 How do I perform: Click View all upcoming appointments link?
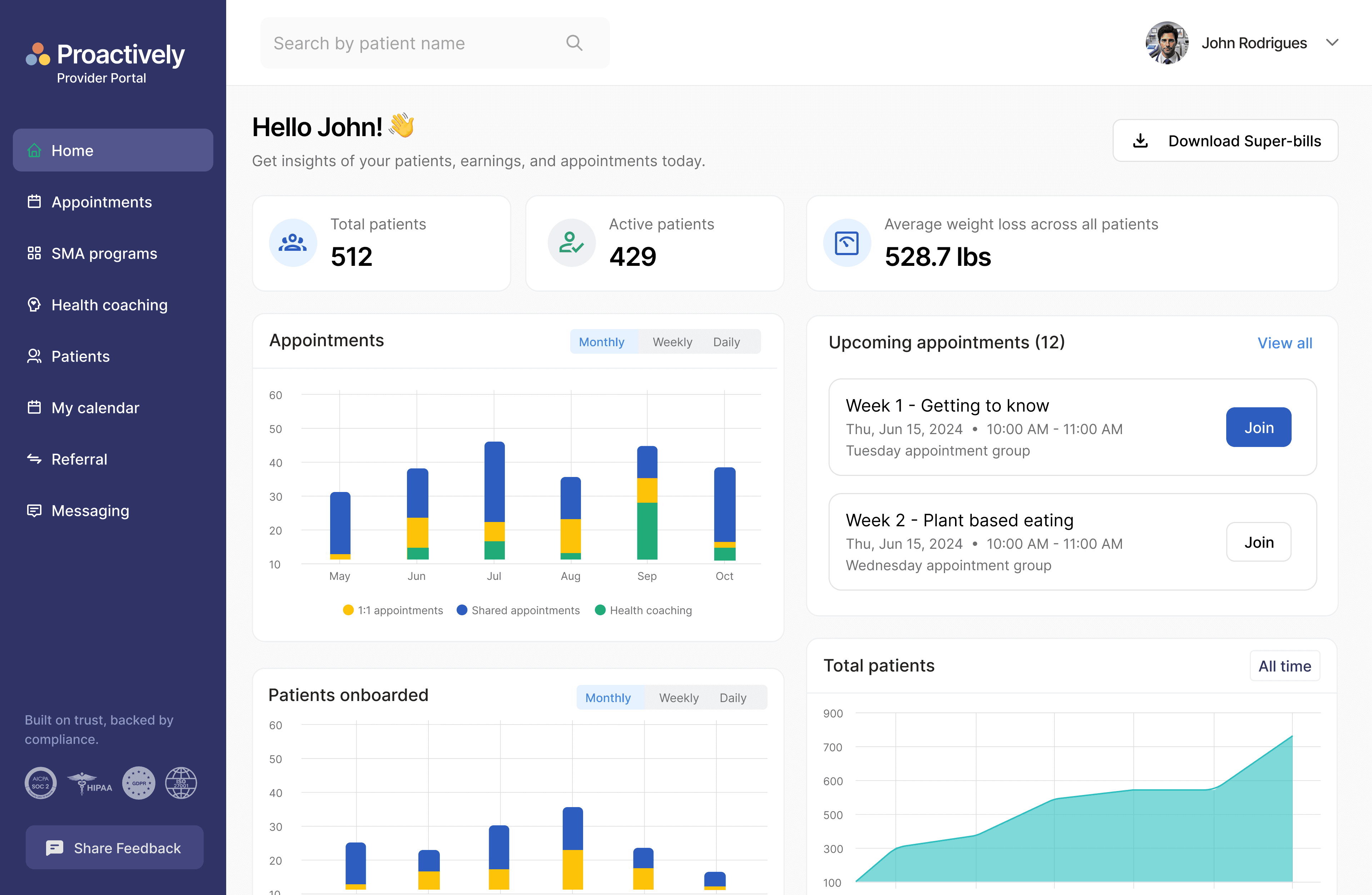1284,343
